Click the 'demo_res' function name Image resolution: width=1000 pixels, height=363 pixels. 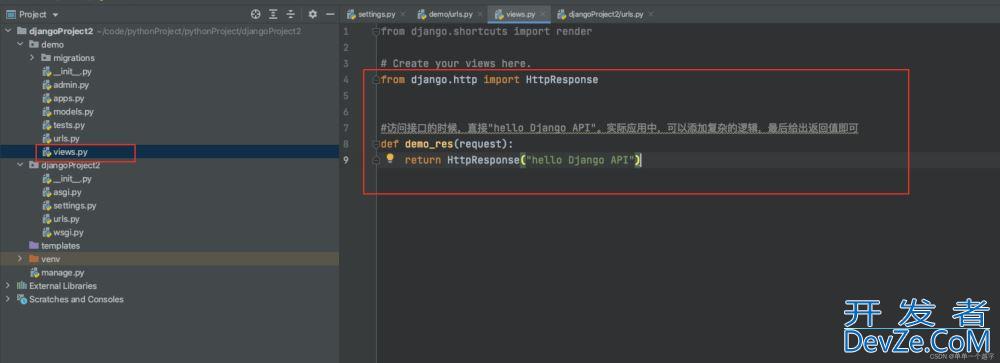tap(429, 144)
